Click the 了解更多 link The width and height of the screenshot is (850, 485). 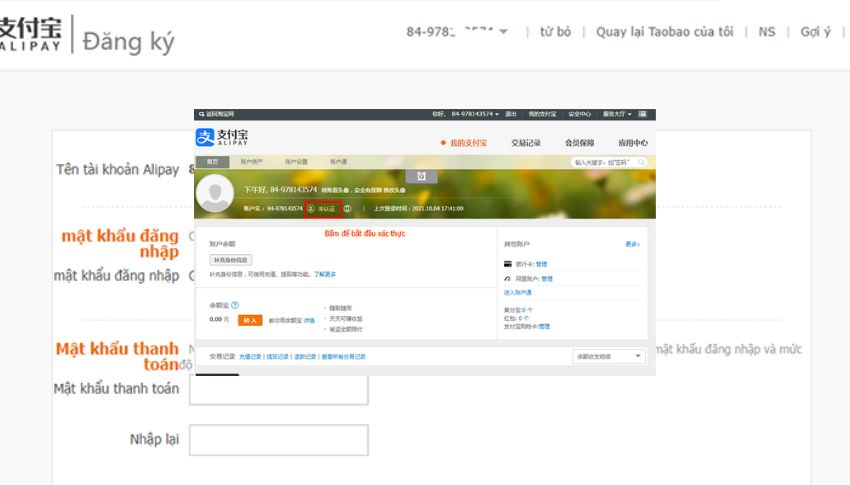[x=325, y=274]
